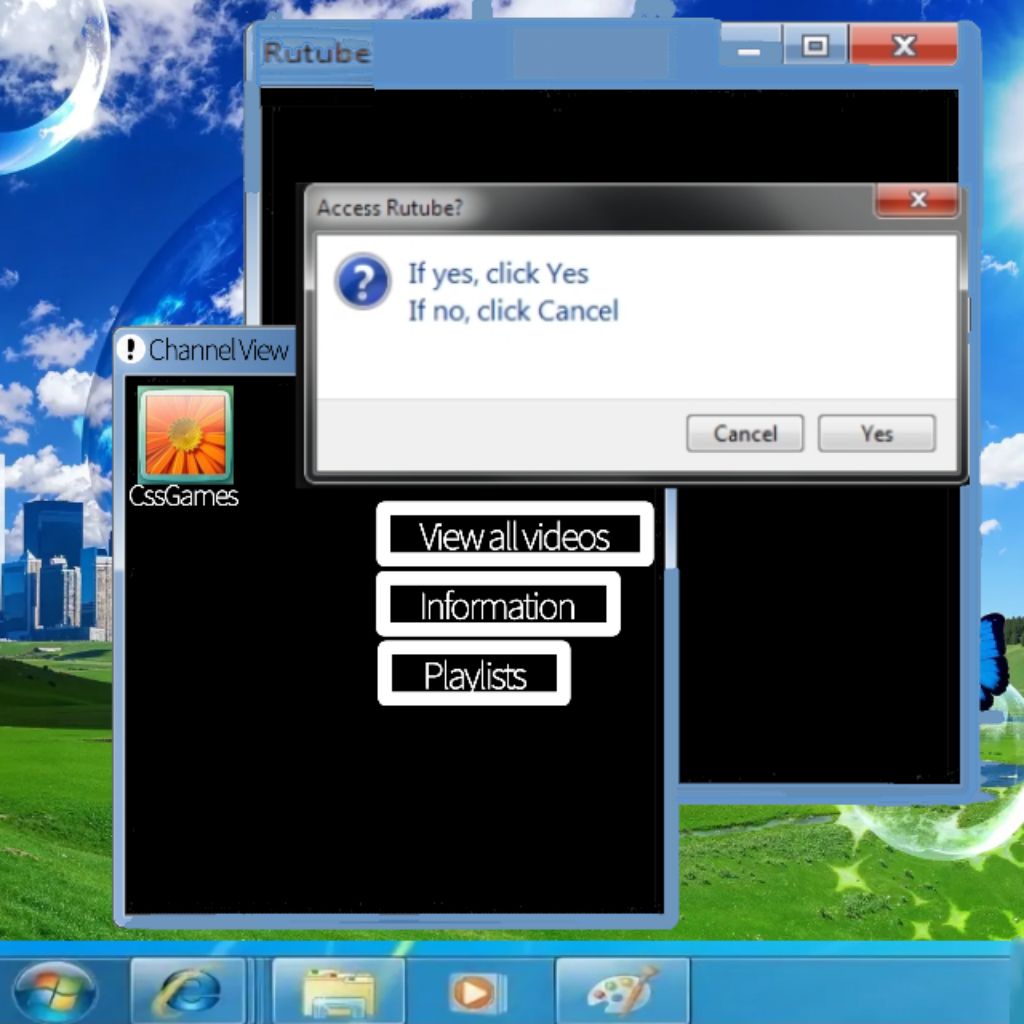Close the Rutube window
Screen dimensions: 1024x1024
pos(904,46)
